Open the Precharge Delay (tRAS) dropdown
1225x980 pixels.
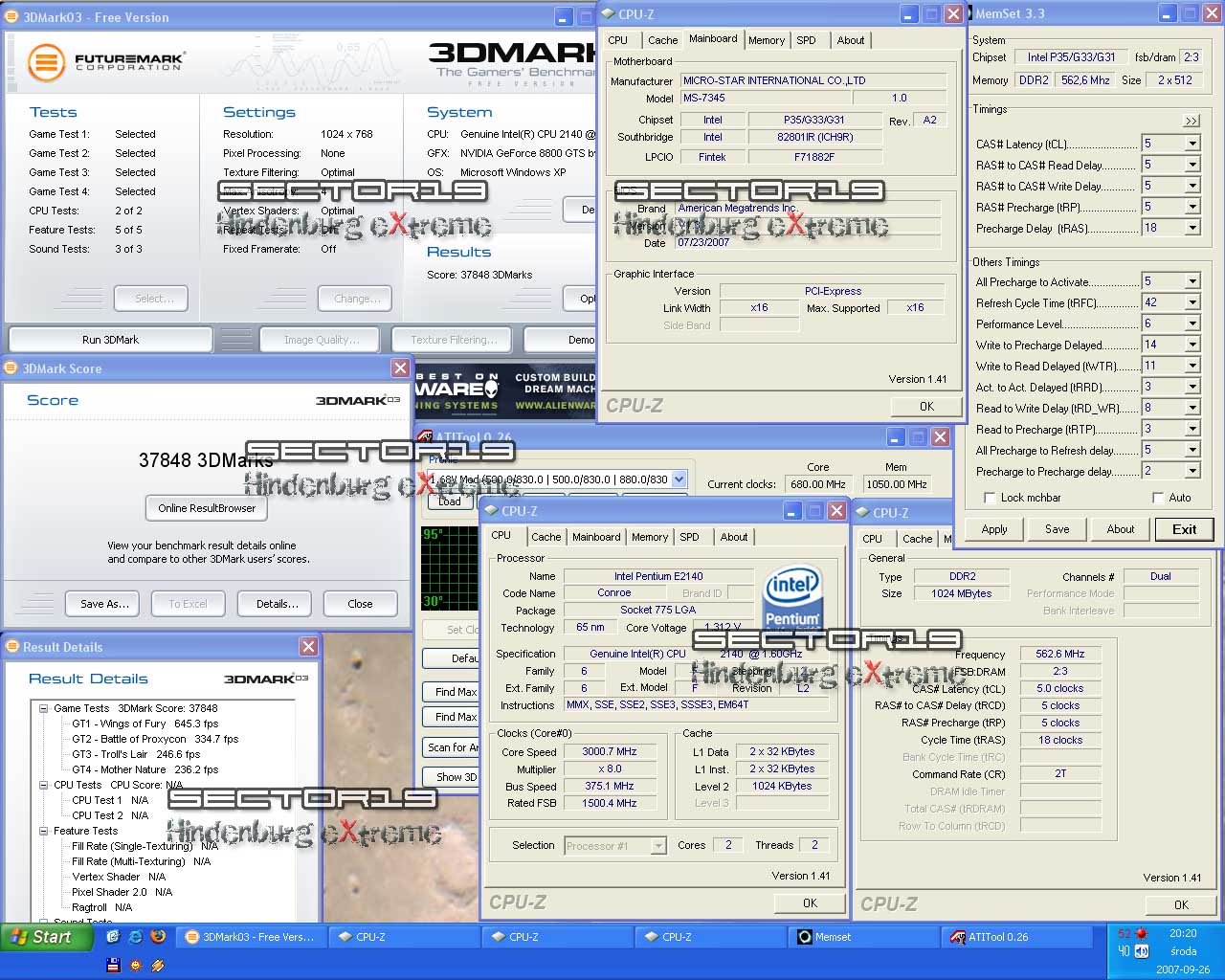pos(1192,228)
